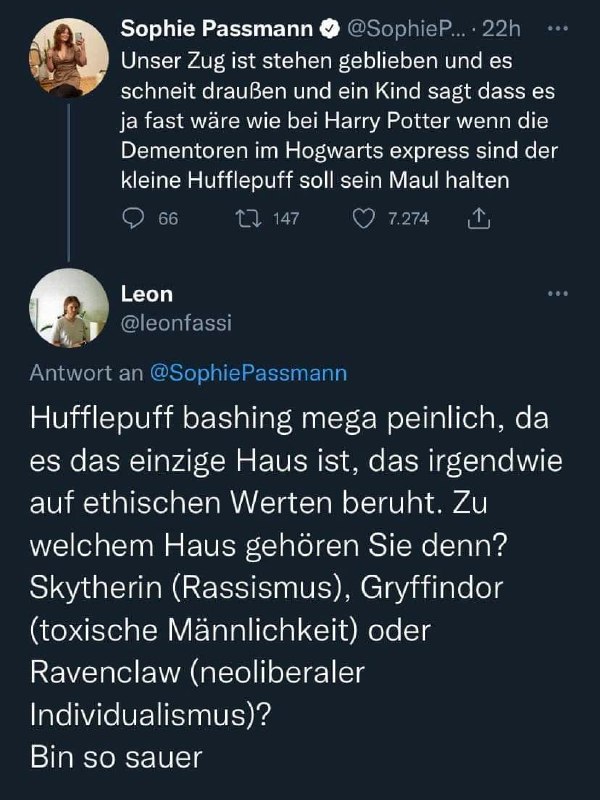
Task: Open Leon's profile avatar
Action: coord(69,308)
